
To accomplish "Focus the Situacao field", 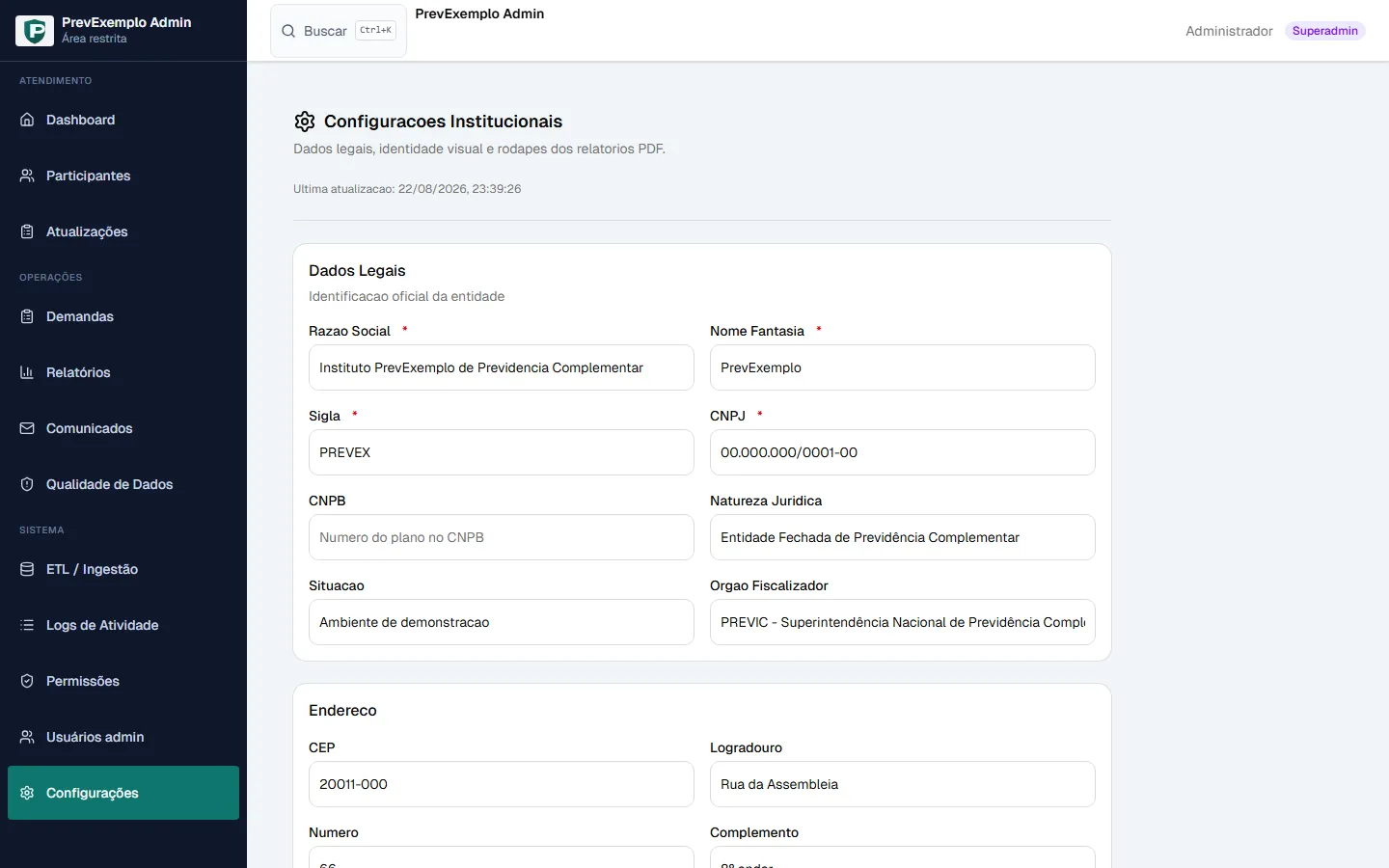I will coord(502,622).
